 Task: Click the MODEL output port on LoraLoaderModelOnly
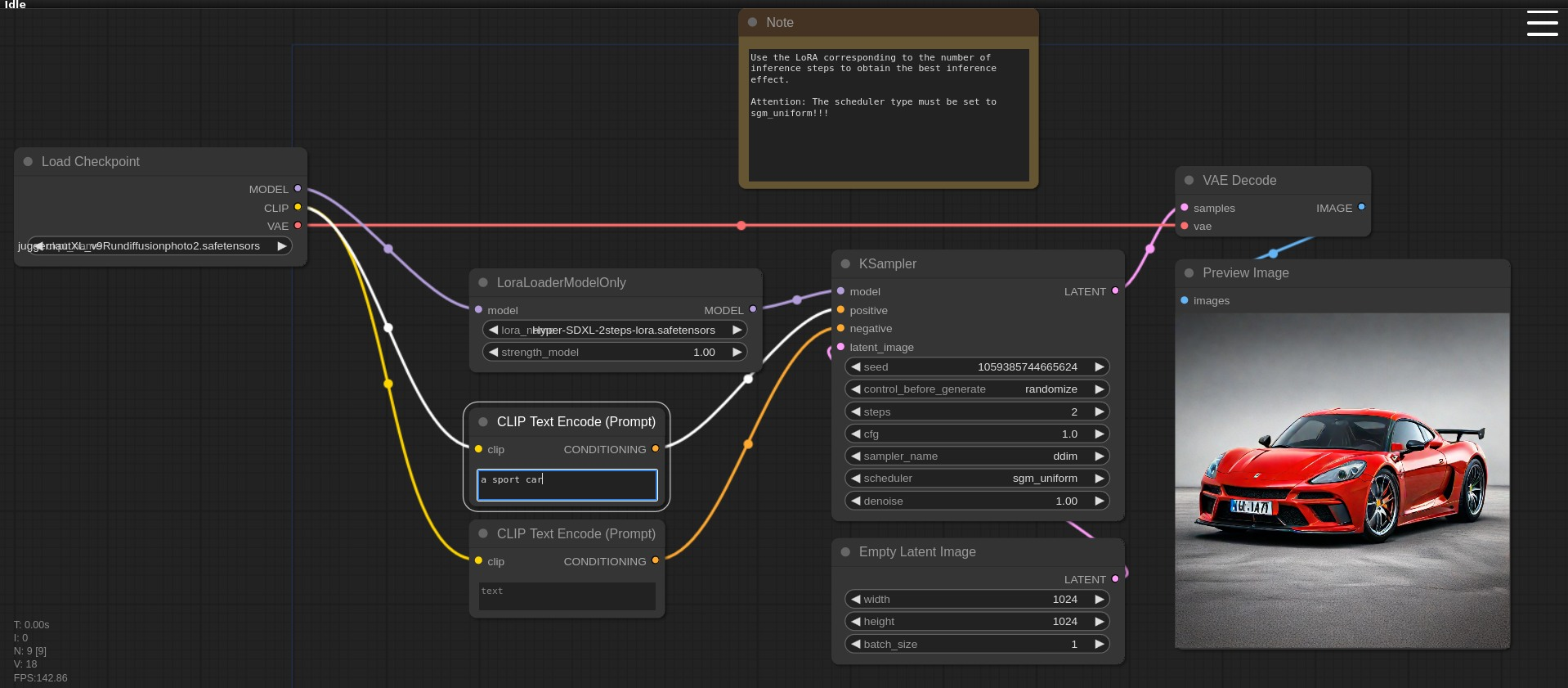pyautogui.click(x=753, y=310)
